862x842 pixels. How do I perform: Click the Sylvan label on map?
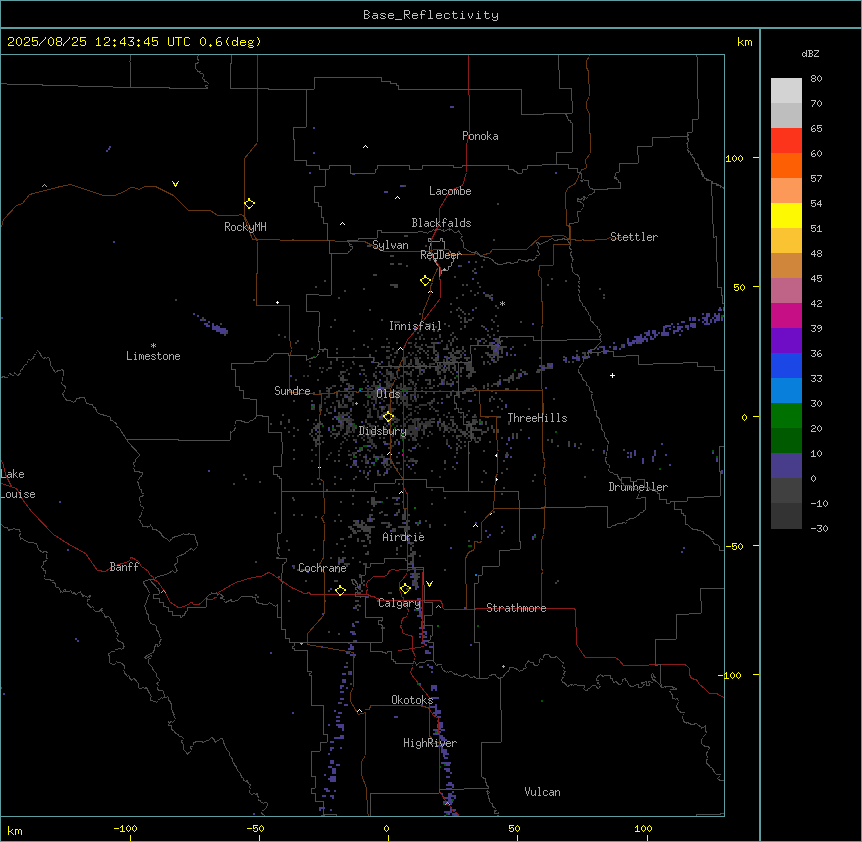tap(390, 245)
